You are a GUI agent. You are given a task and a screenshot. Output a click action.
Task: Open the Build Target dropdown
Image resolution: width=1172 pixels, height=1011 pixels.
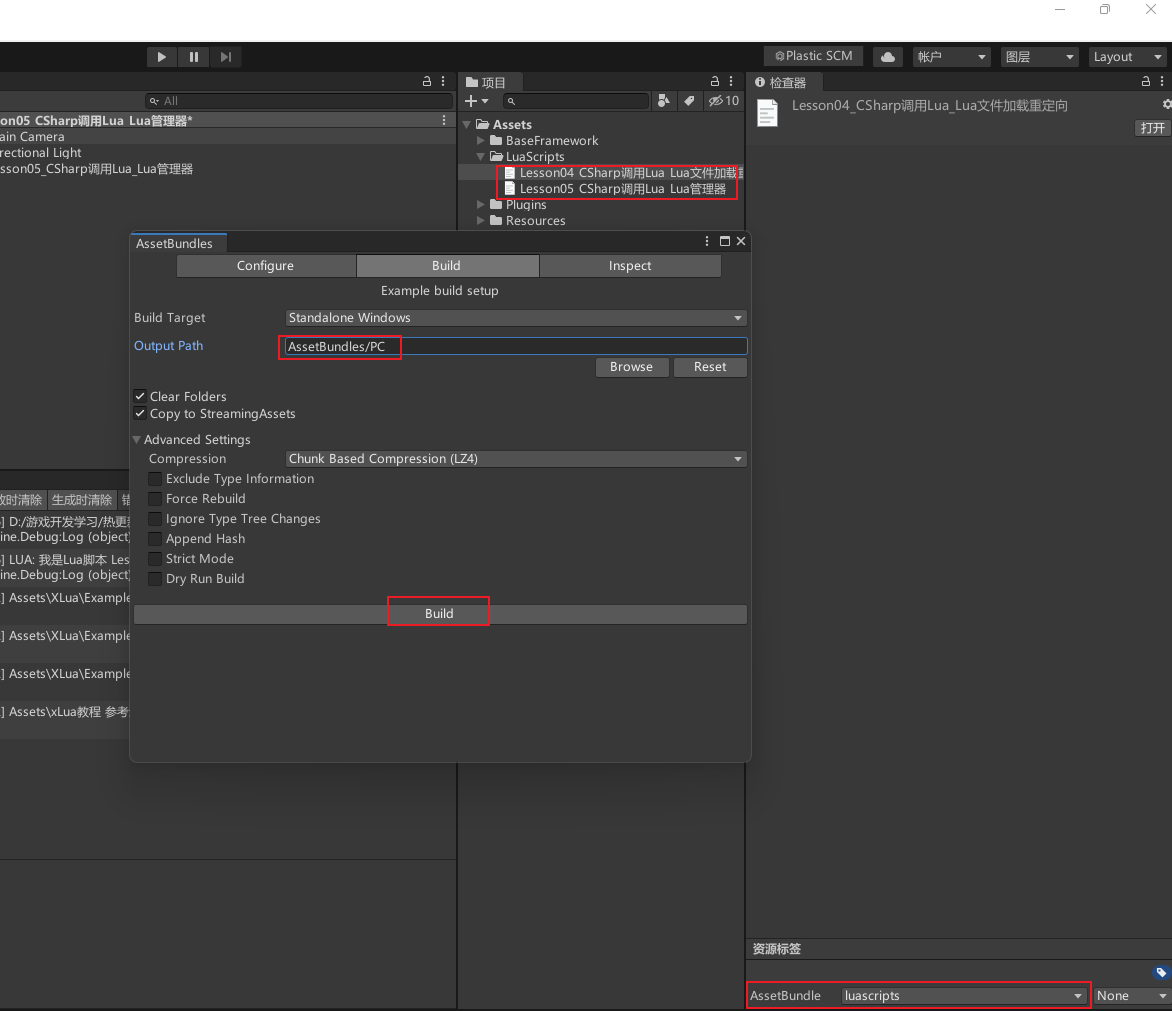(516, 318)
